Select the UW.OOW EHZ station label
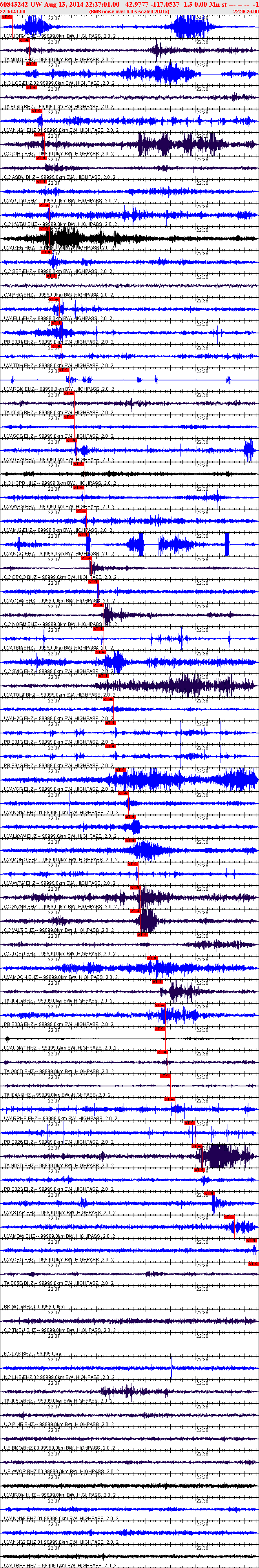Image resolution: width=259 pixels, height=1568 pixels. click(60, 601)
